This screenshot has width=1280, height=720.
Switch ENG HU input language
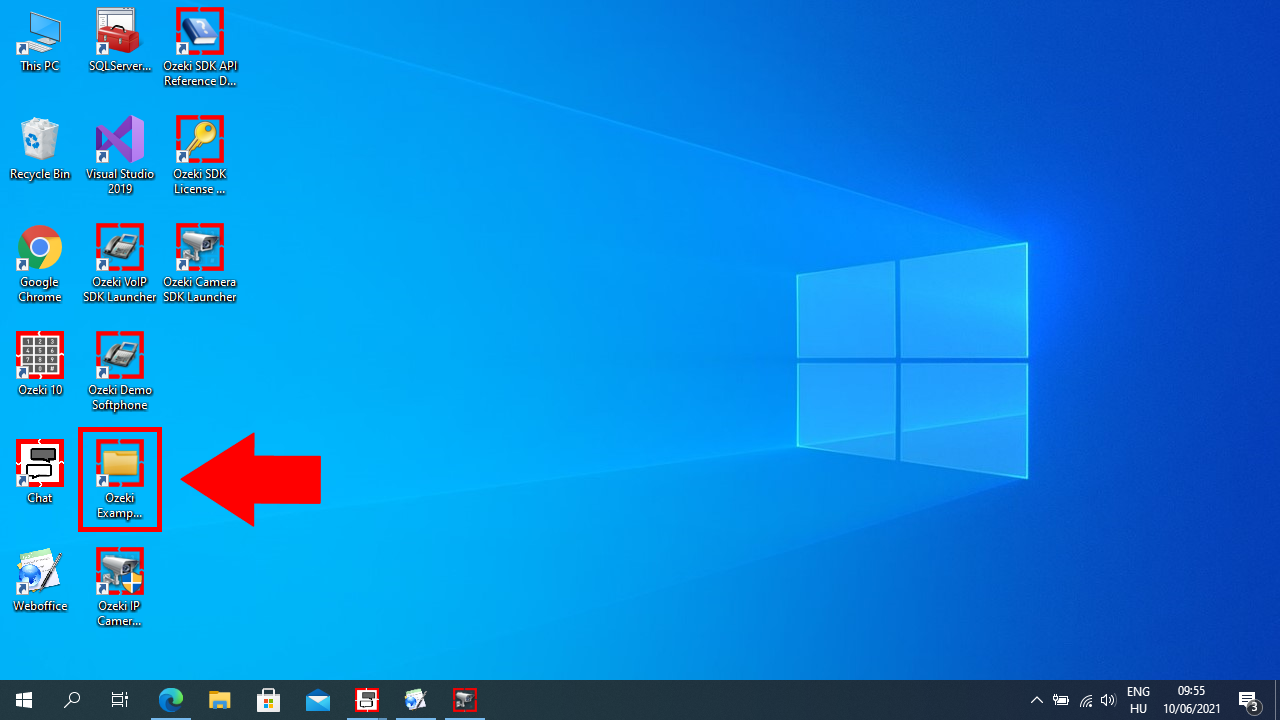(1138, 700)
